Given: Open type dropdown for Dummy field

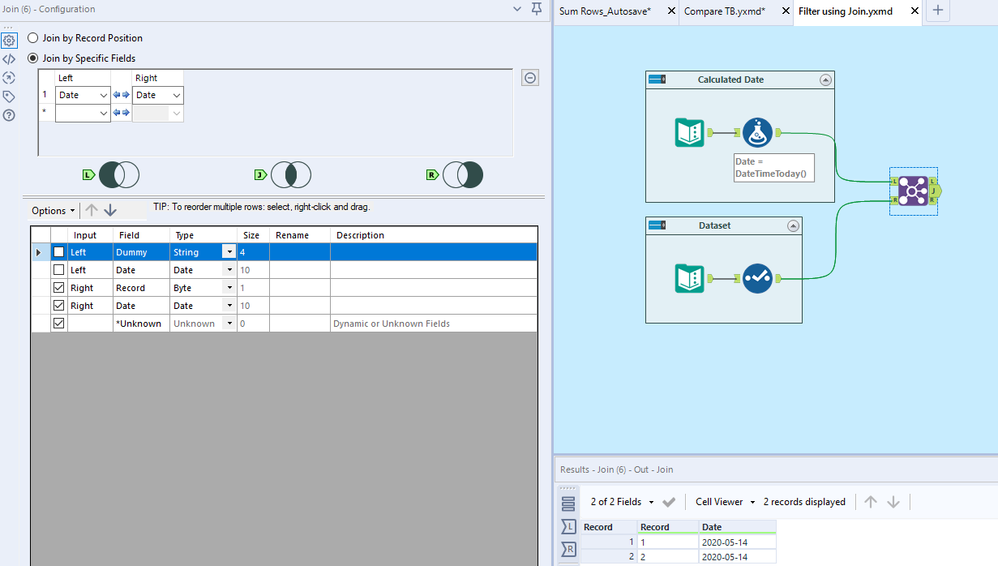Looking at the screenshot, I should point(229,252).
